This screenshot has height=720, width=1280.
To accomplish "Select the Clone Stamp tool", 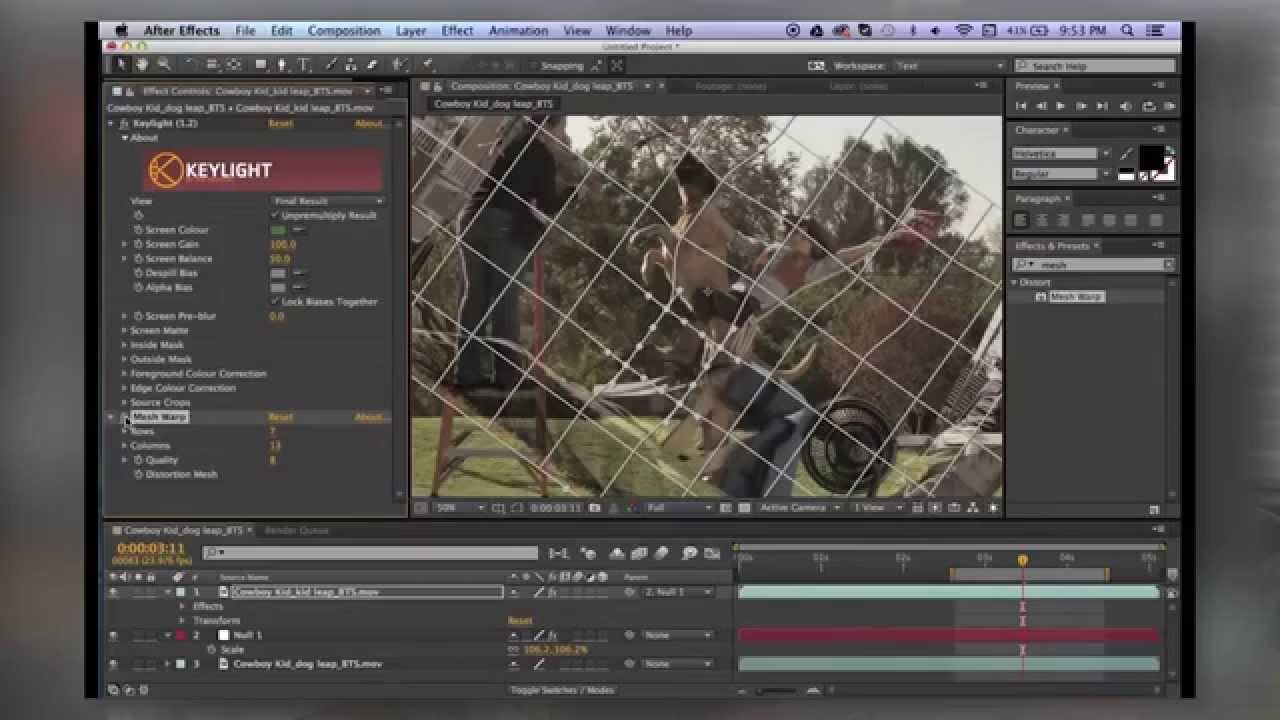I will [x=352, y=65].
